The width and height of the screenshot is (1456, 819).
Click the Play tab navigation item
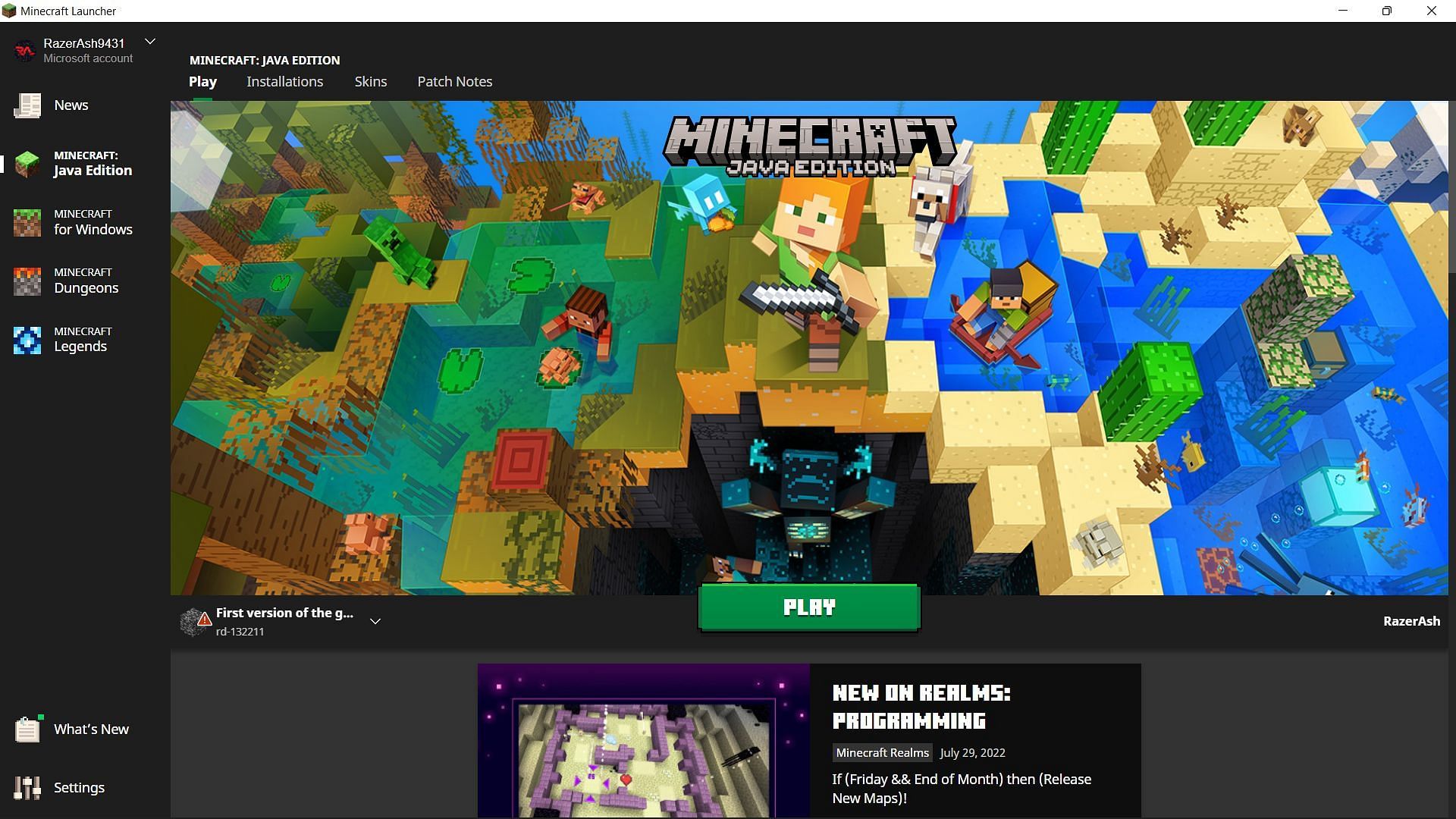(202, 81)
